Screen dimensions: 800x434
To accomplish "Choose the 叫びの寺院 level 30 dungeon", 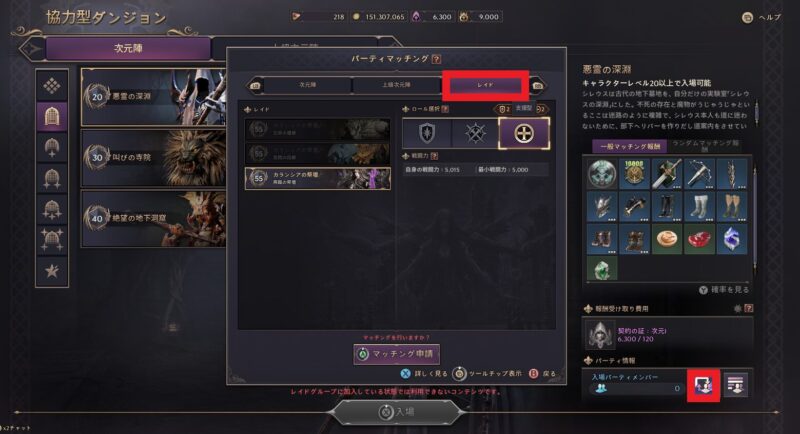I will [x=153, y=158].
